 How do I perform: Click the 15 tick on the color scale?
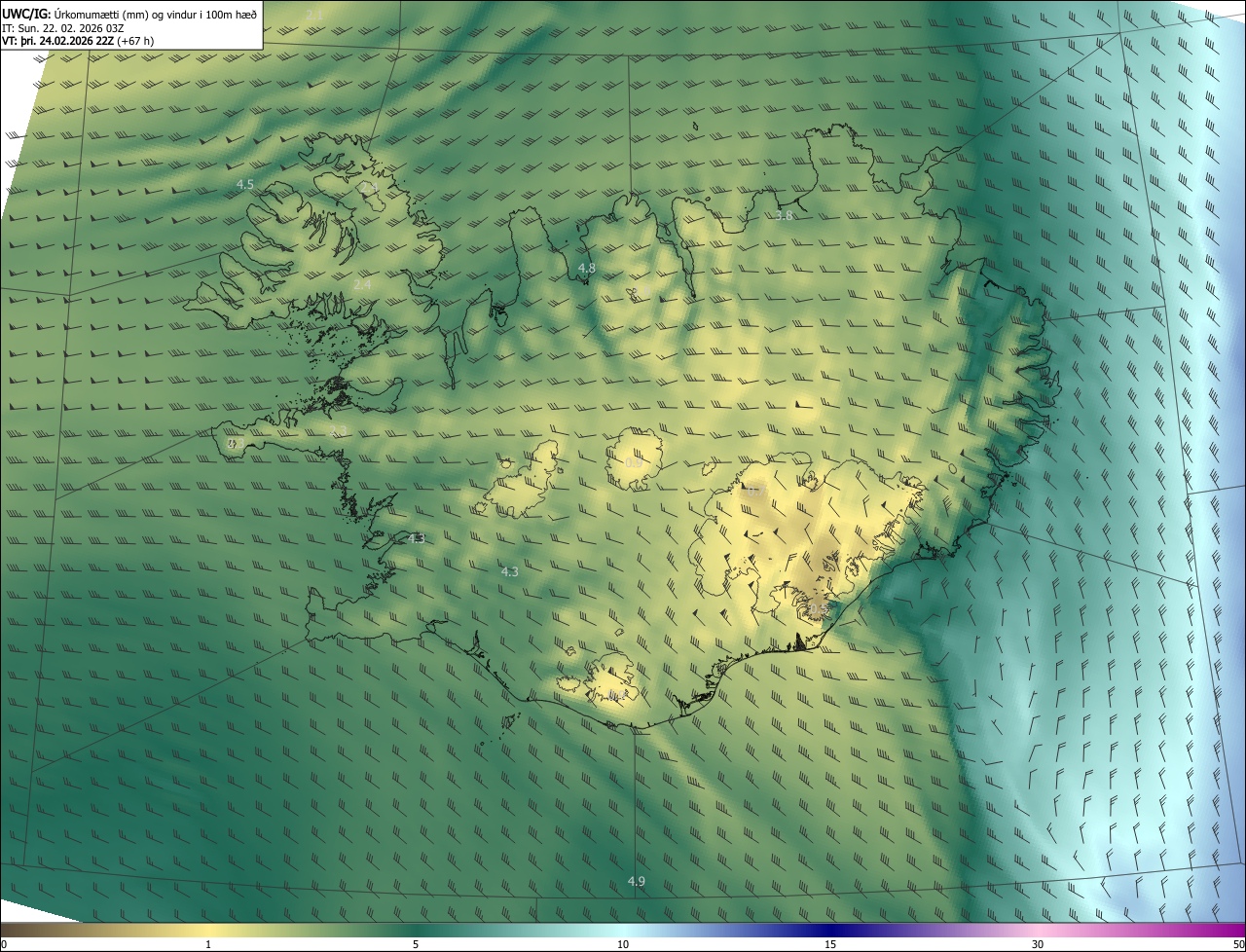tap(830, 945)
